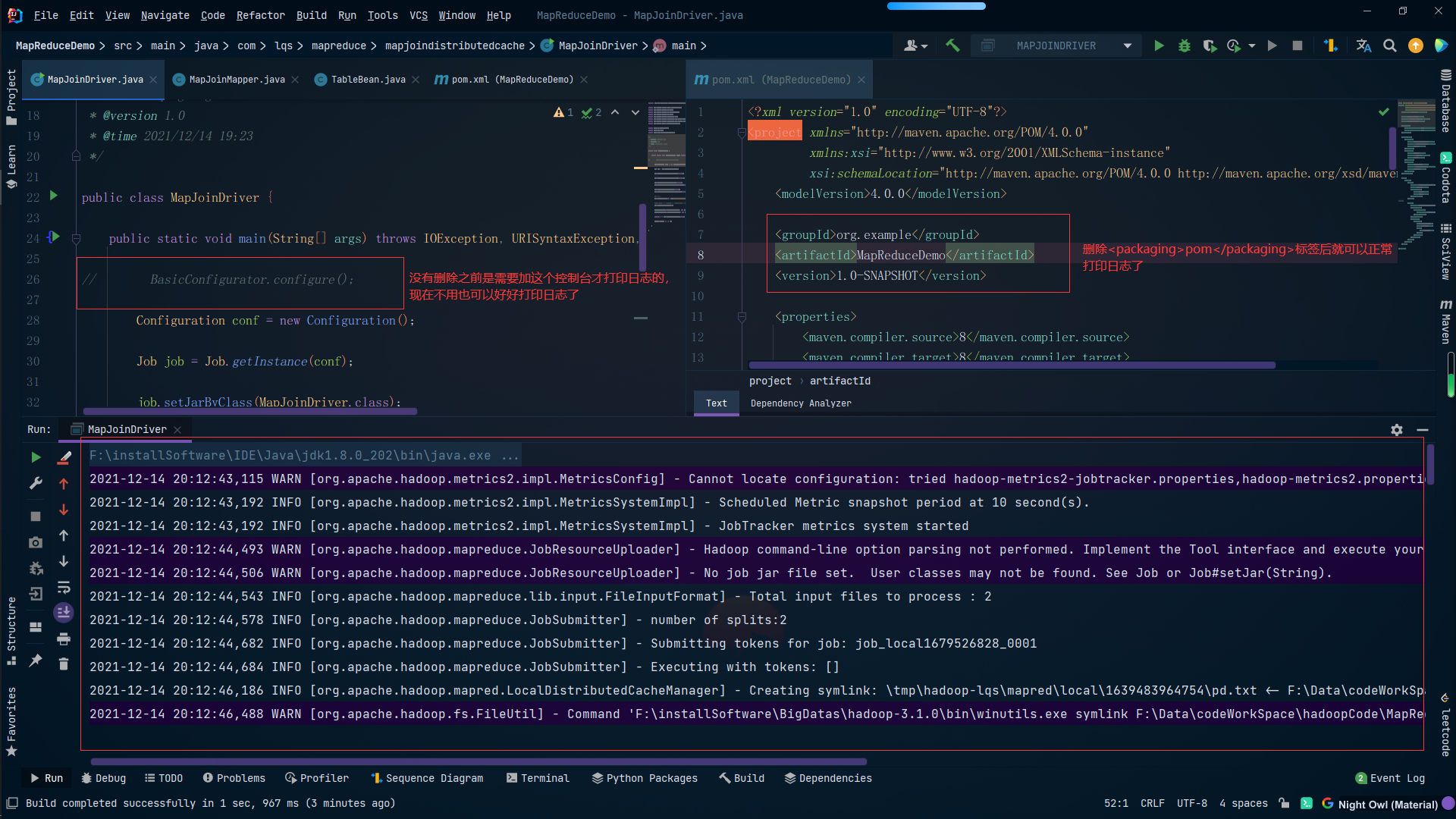Click the Build project hammer icon

(952, 45)
